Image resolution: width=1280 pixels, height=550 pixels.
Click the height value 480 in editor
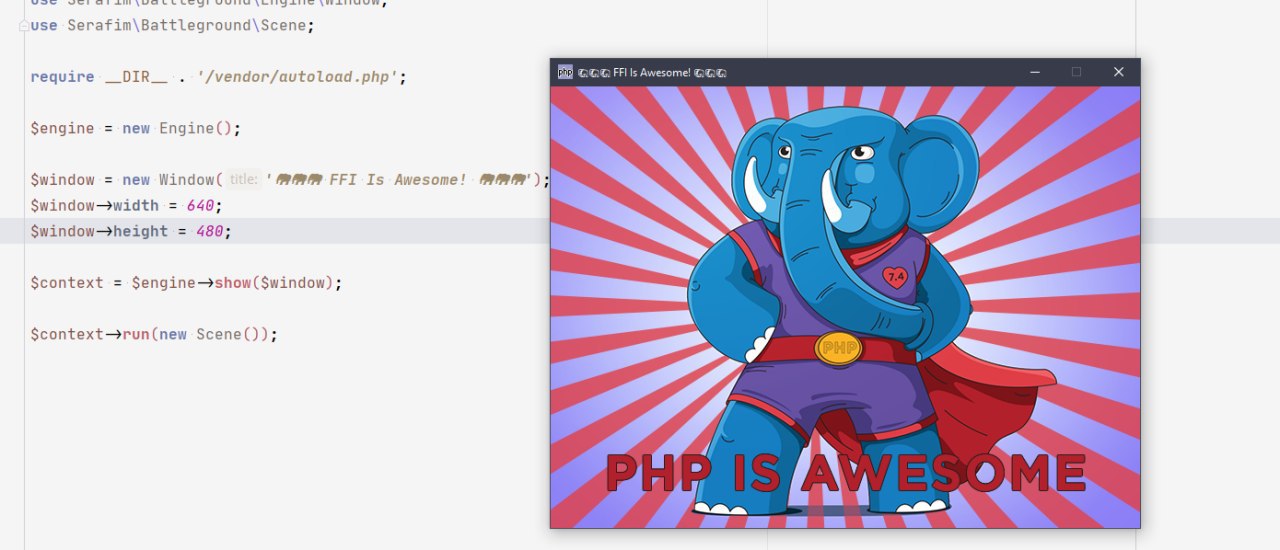point(209,232)
